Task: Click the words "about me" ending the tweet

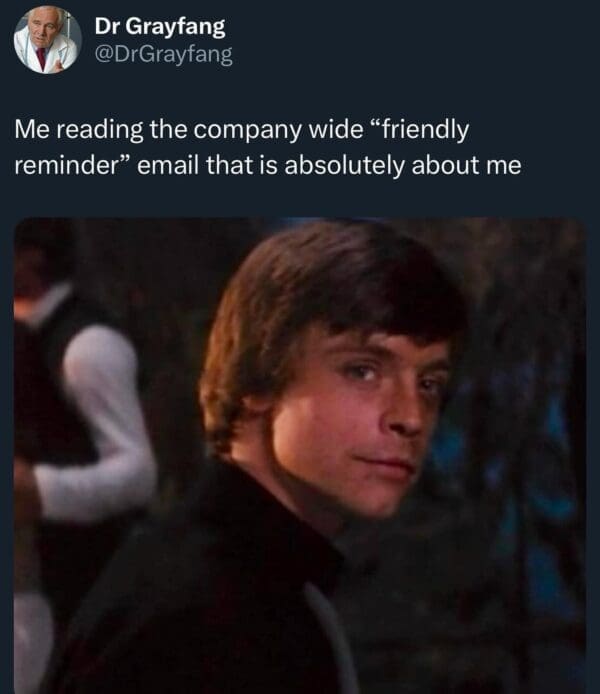Action: click(466, 166)
